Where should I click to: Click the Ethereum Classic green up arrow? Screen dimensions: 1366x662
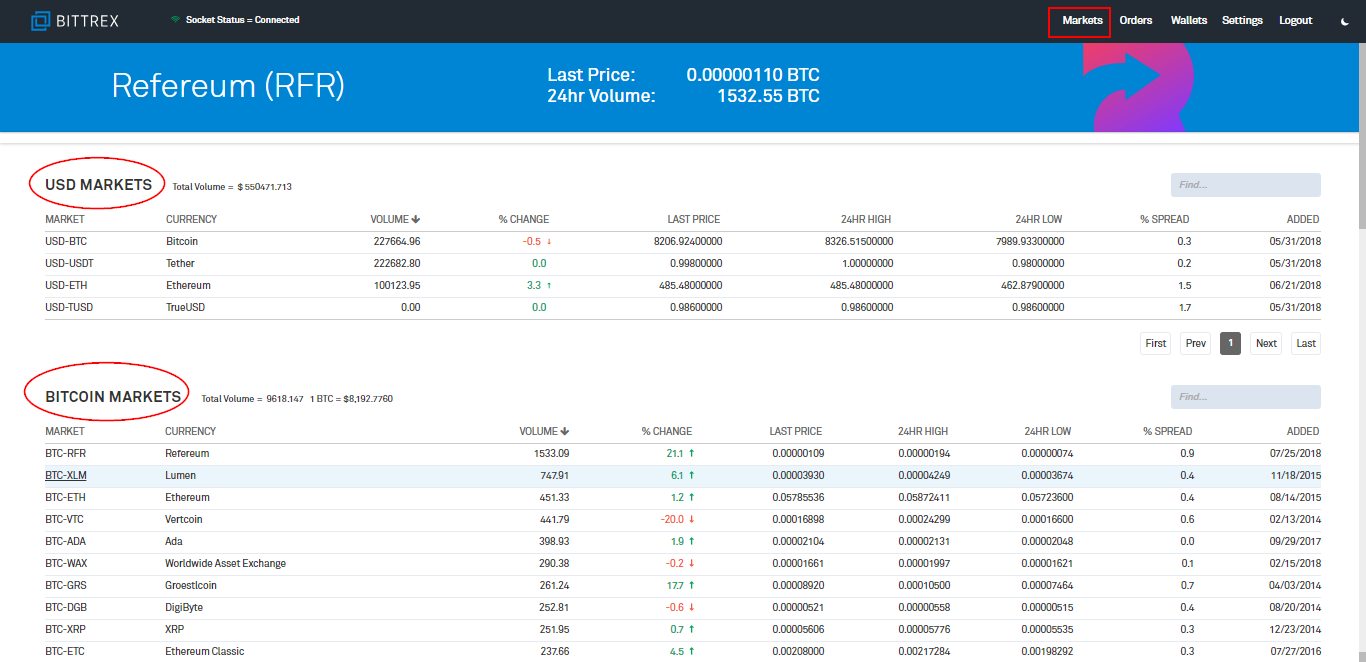(x=692, y=651)
